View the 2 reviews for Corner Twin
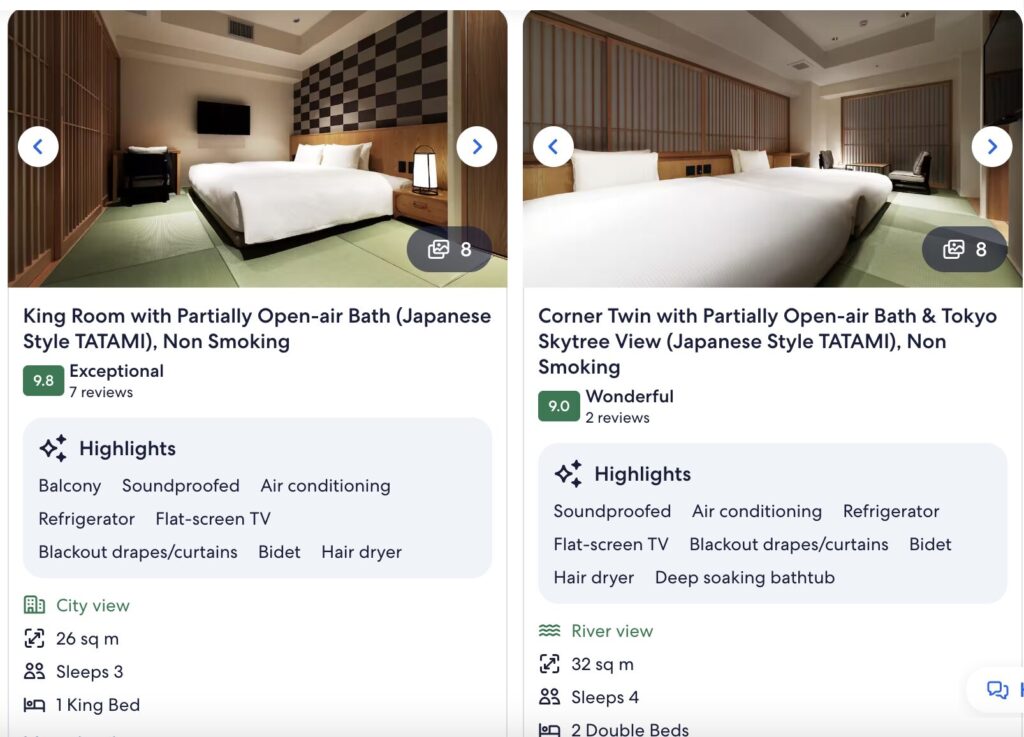 click(617, 418)
